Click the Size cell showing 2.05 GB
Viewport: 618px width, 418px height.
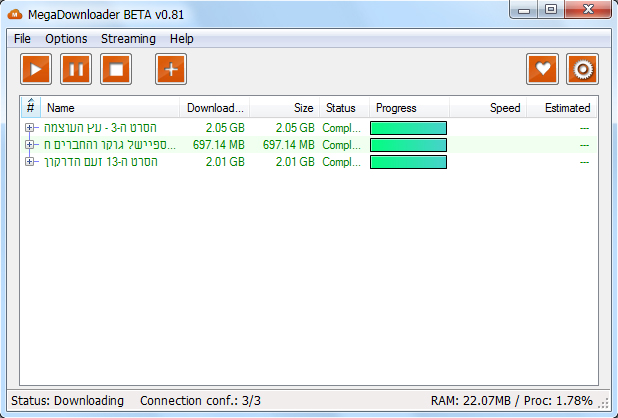coord(295,128)
